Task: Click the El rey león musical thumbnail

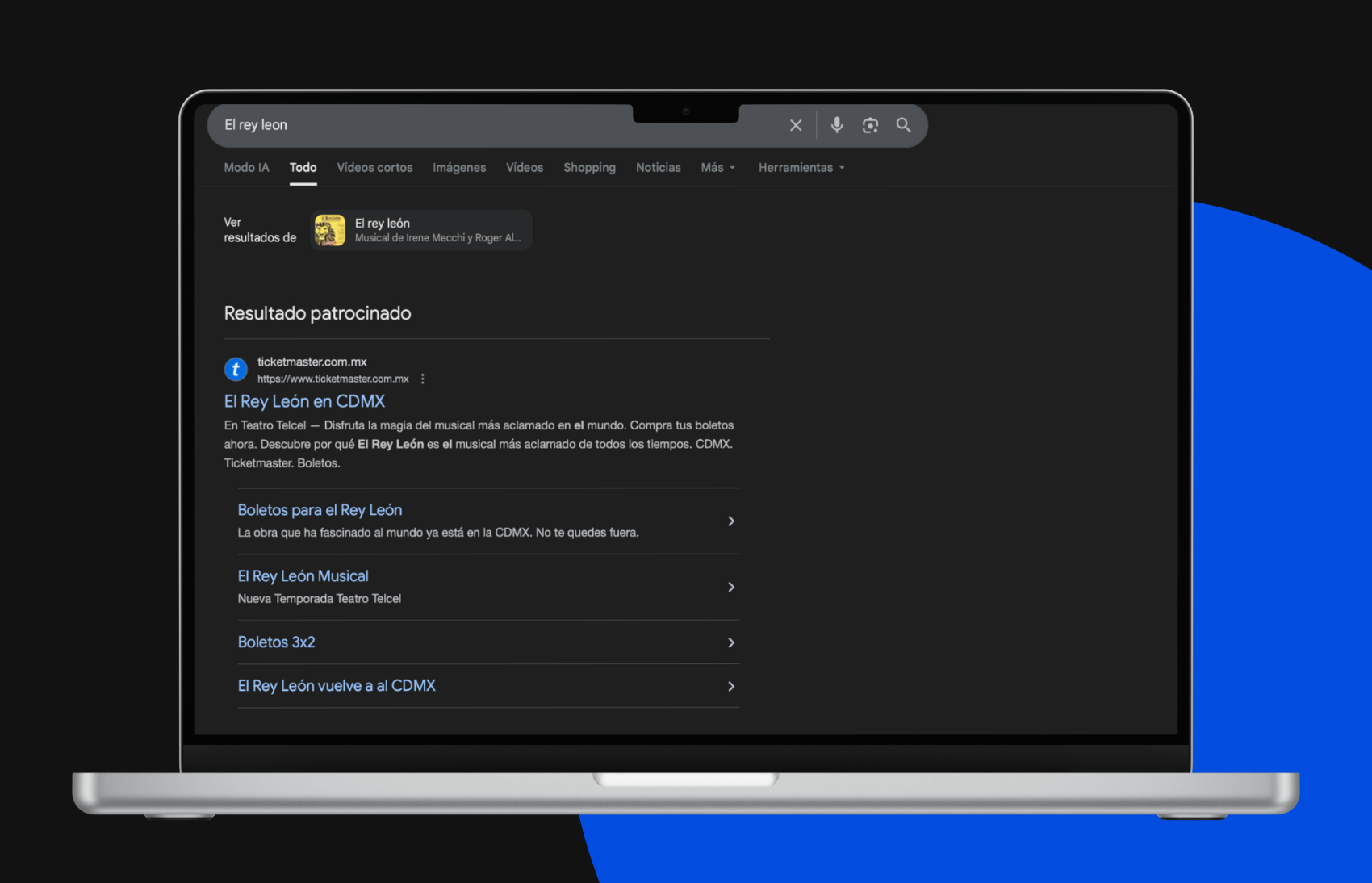Action: [x=330, y=230]
